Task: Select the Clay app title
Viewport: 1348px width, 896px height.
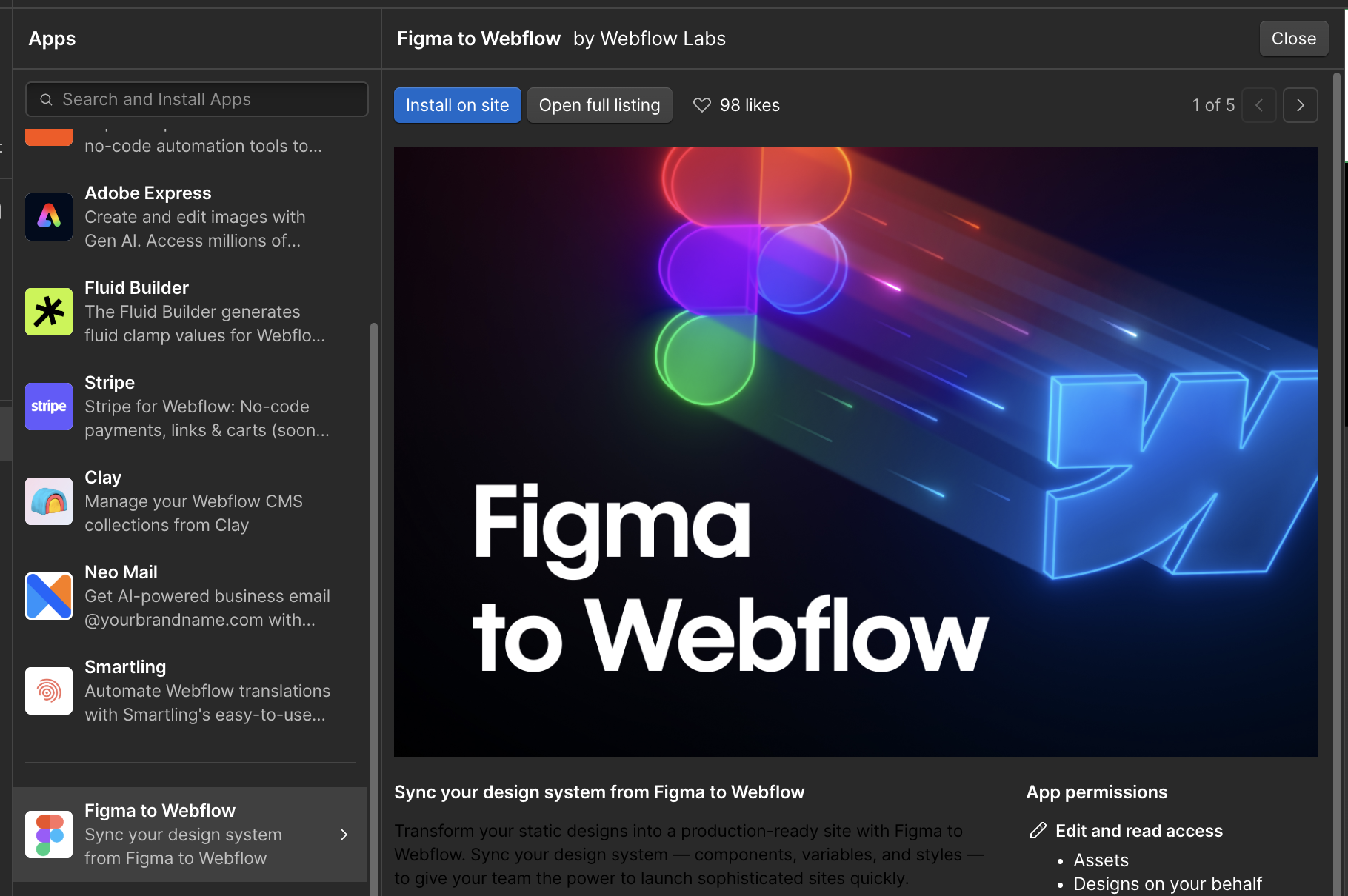Action: (x=103, y=478)
